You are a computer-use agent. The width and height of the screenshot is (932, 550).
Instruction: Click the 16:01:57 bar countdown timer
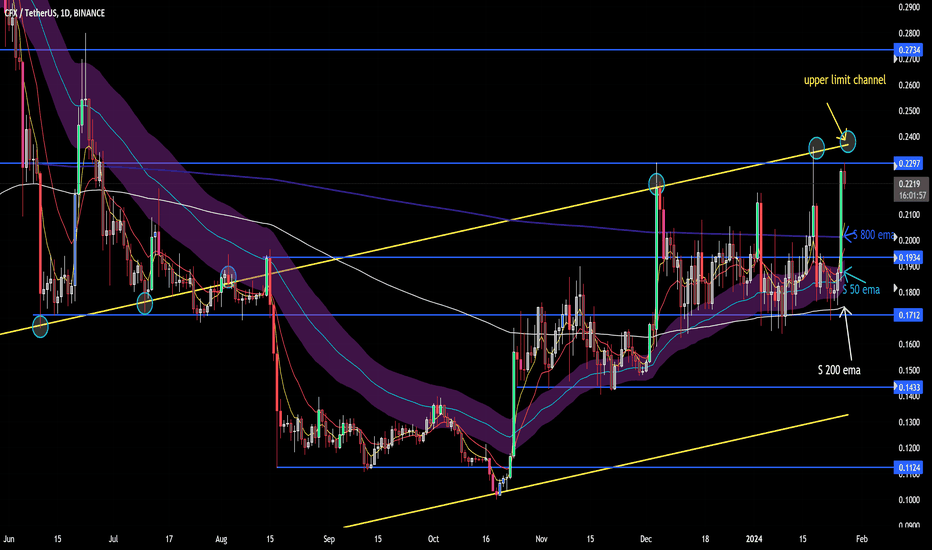912,195
